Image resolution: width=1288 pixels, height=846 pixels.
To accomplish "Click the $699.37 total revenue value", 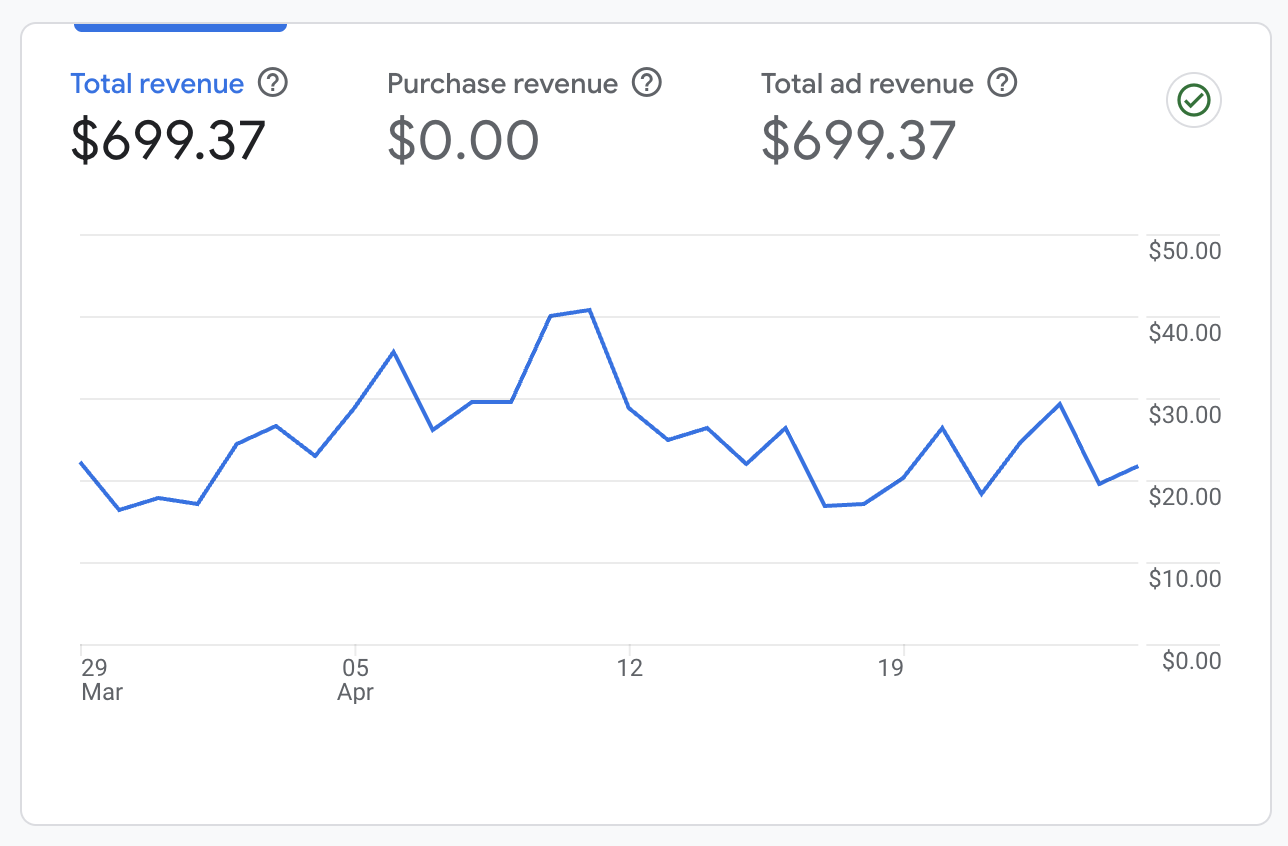I will click(167, 140).
